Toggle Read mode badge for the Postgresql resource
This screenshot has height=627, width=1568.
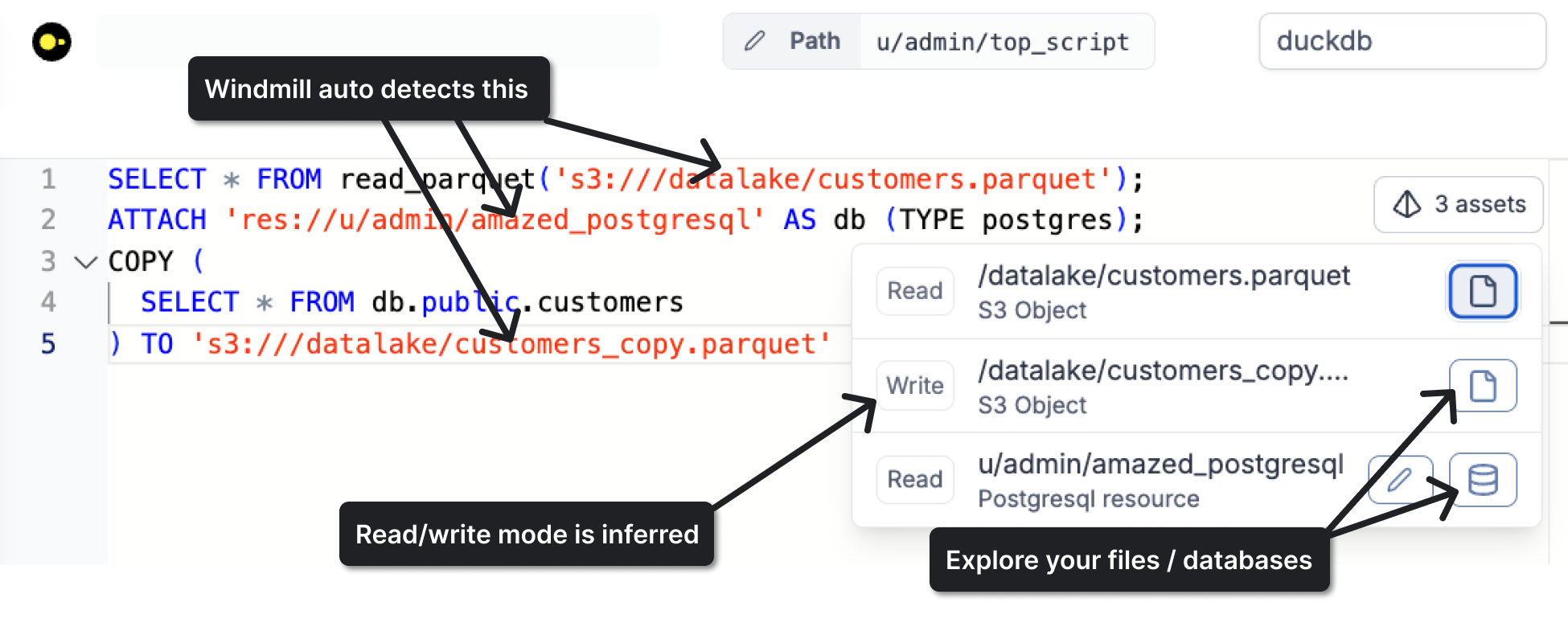point(914,479)
